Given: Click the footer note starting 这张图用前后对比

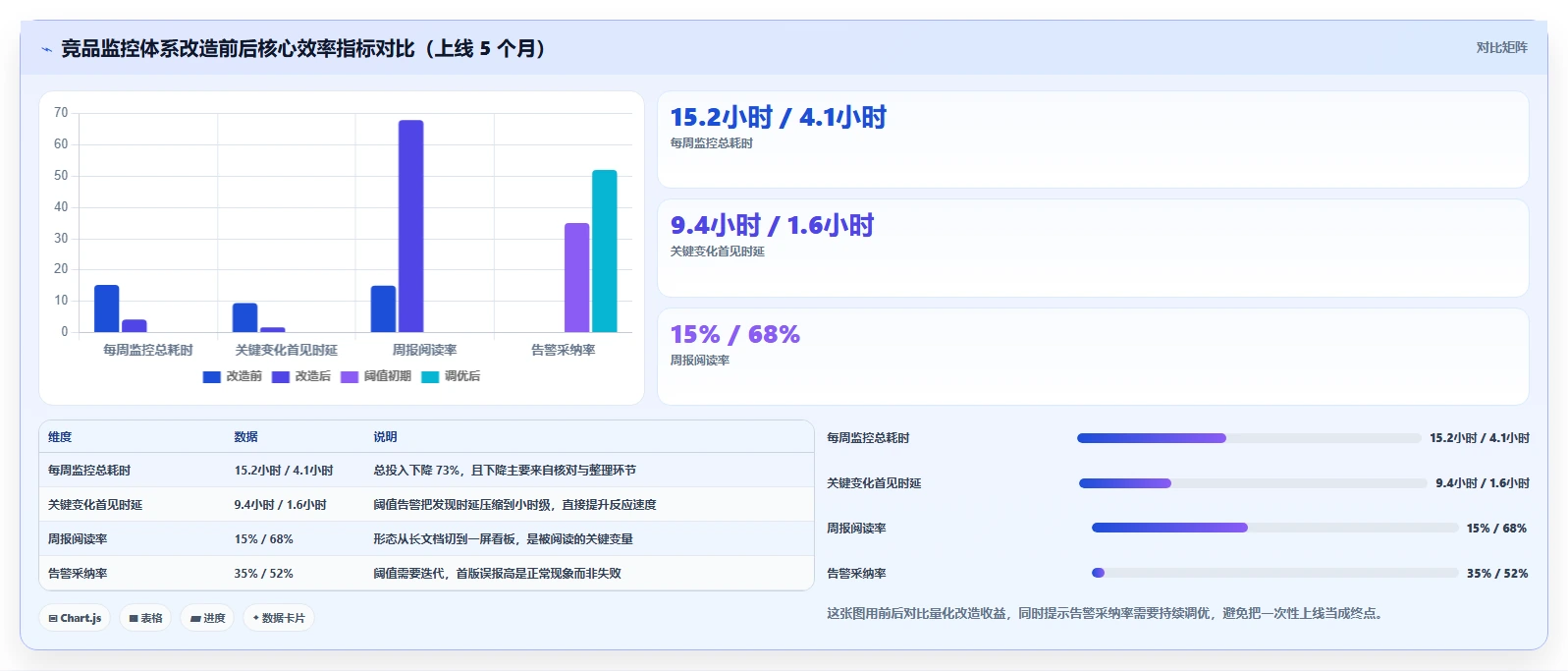Looking at the screenshot, I should (1107, 613).
